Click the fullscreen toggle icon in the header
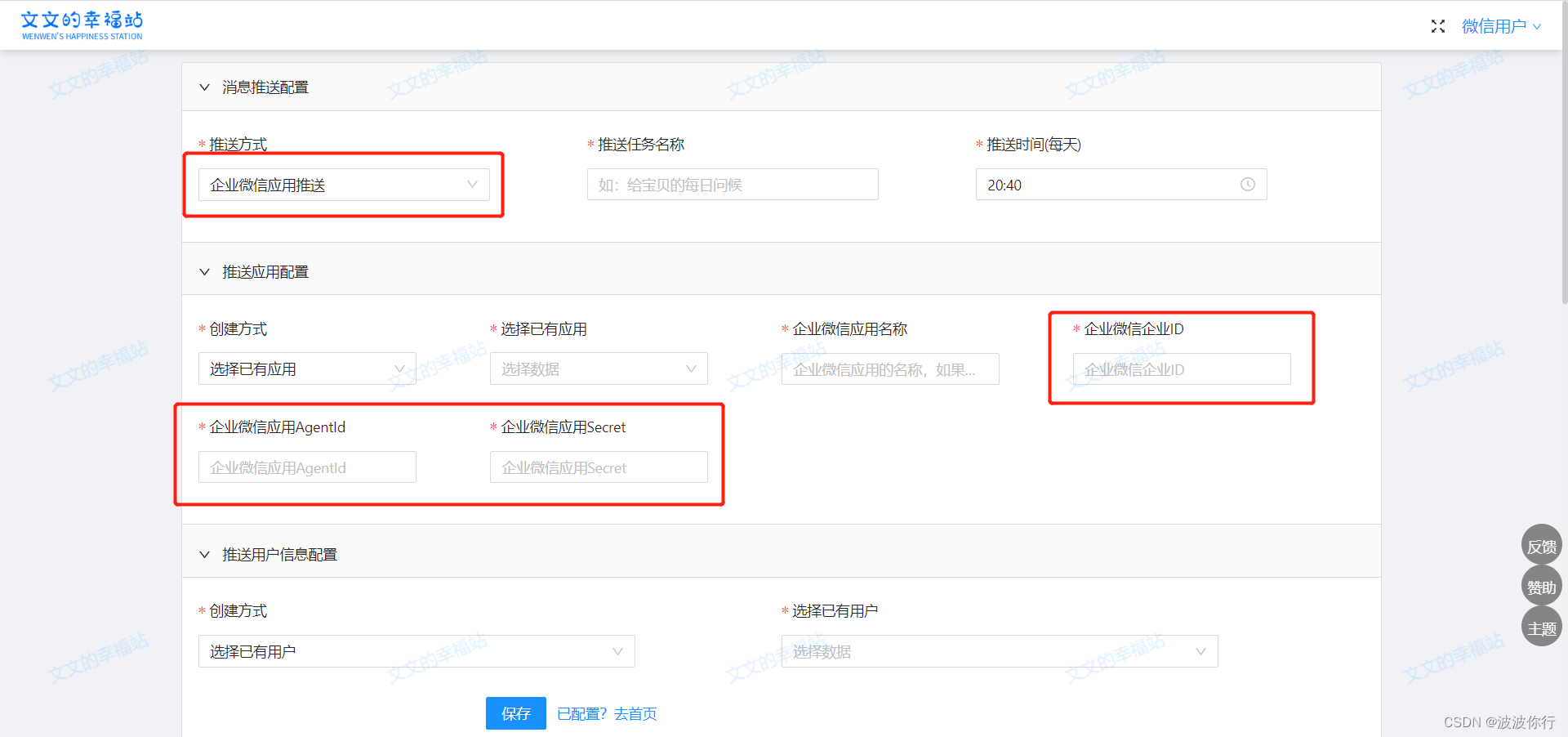 coord(1438,26)
